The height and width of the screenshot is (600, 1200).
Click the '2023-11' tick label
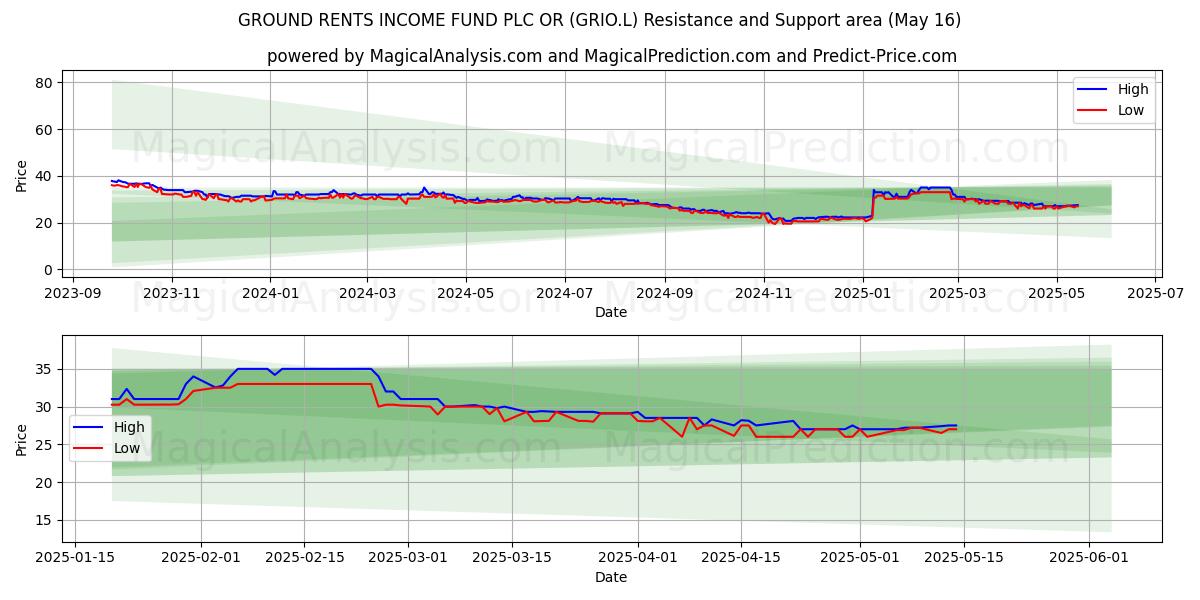pos(172,293)
